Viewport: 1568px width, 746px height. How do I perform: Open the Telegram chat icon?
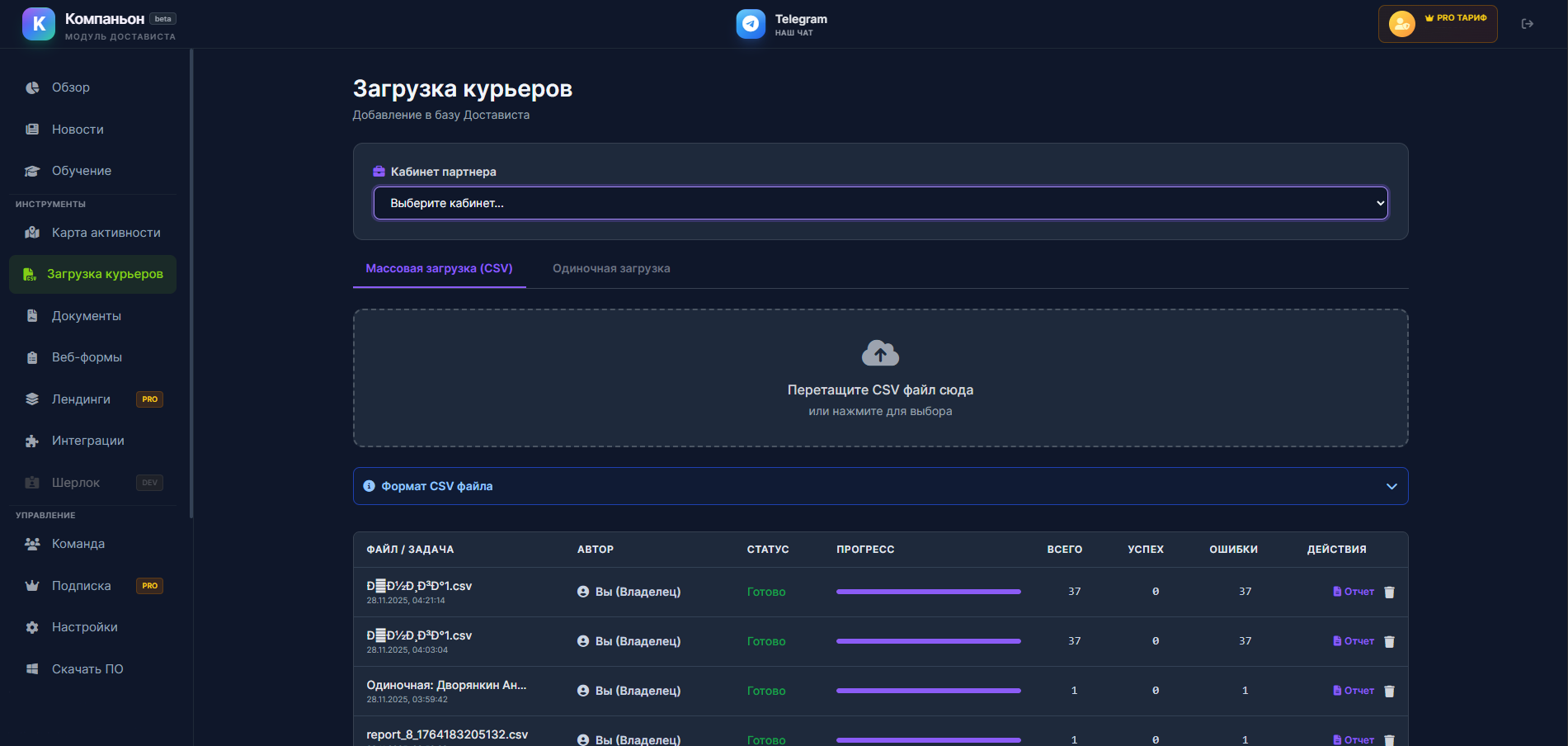(x=751, y=24)
